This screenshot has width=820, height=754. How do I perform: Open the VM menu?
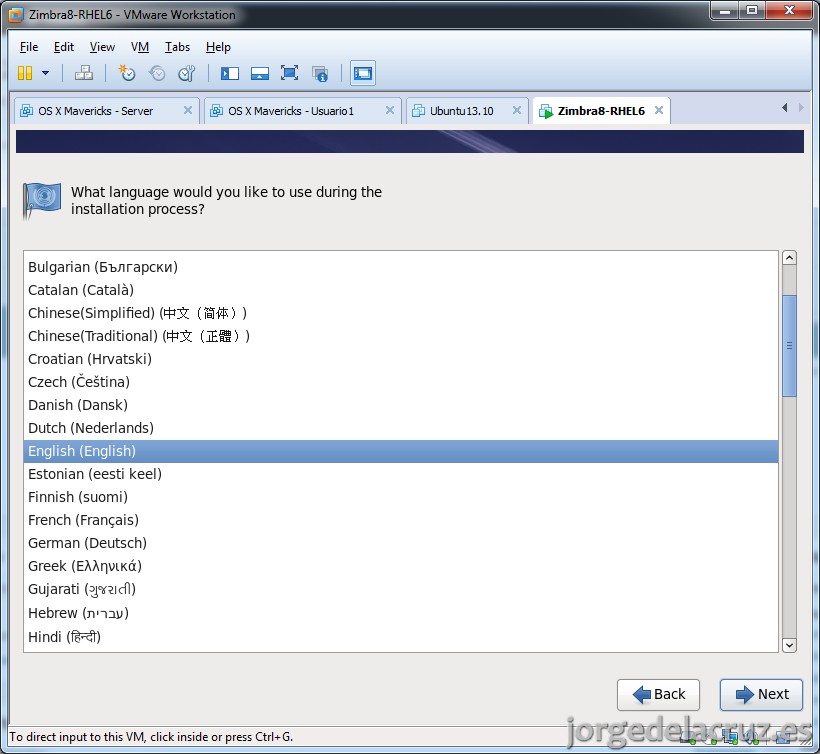click(140, 47)
